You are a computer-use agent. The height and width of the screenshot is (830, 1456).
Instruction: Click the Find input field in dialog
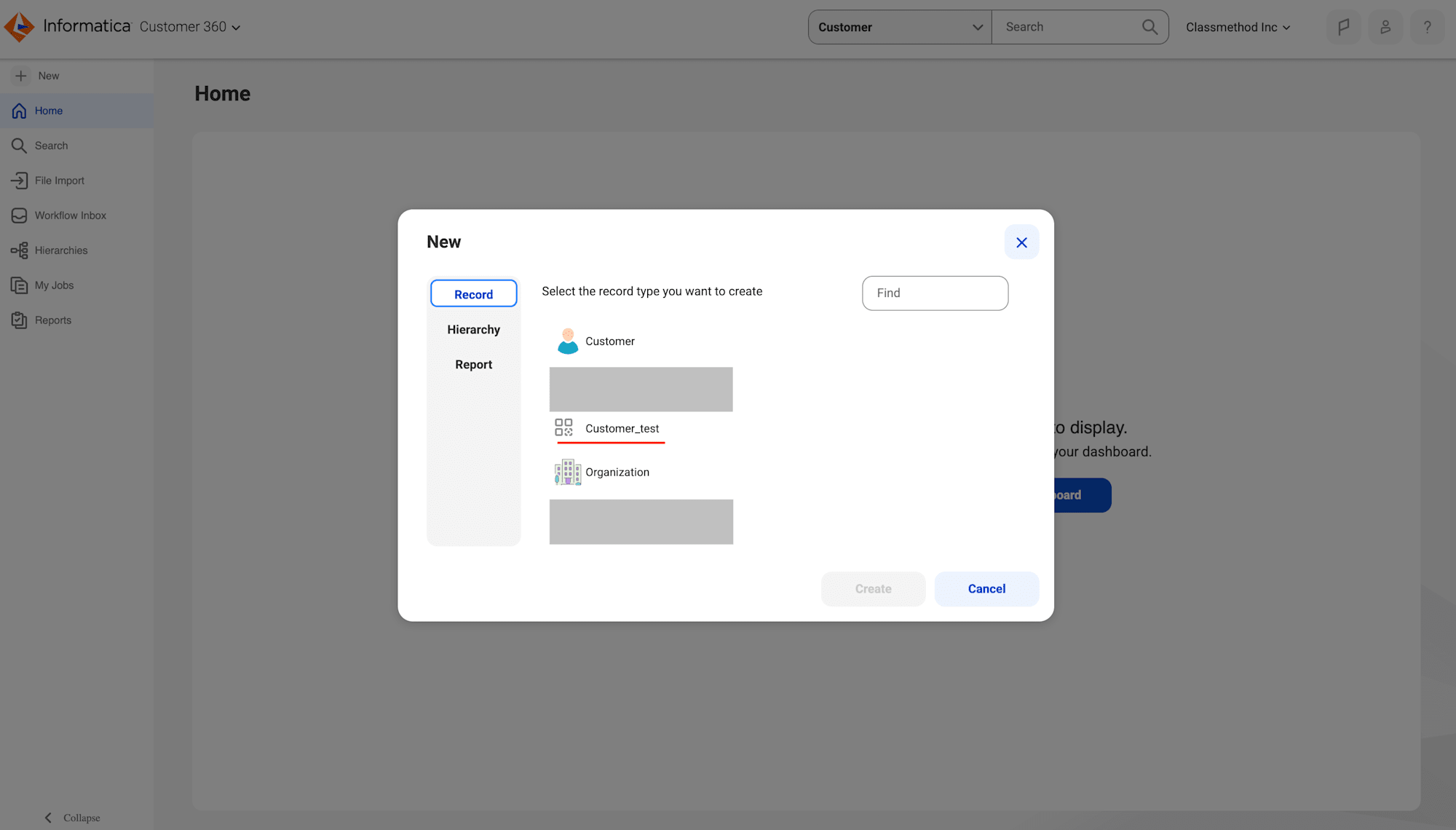(x=935, y=293)
